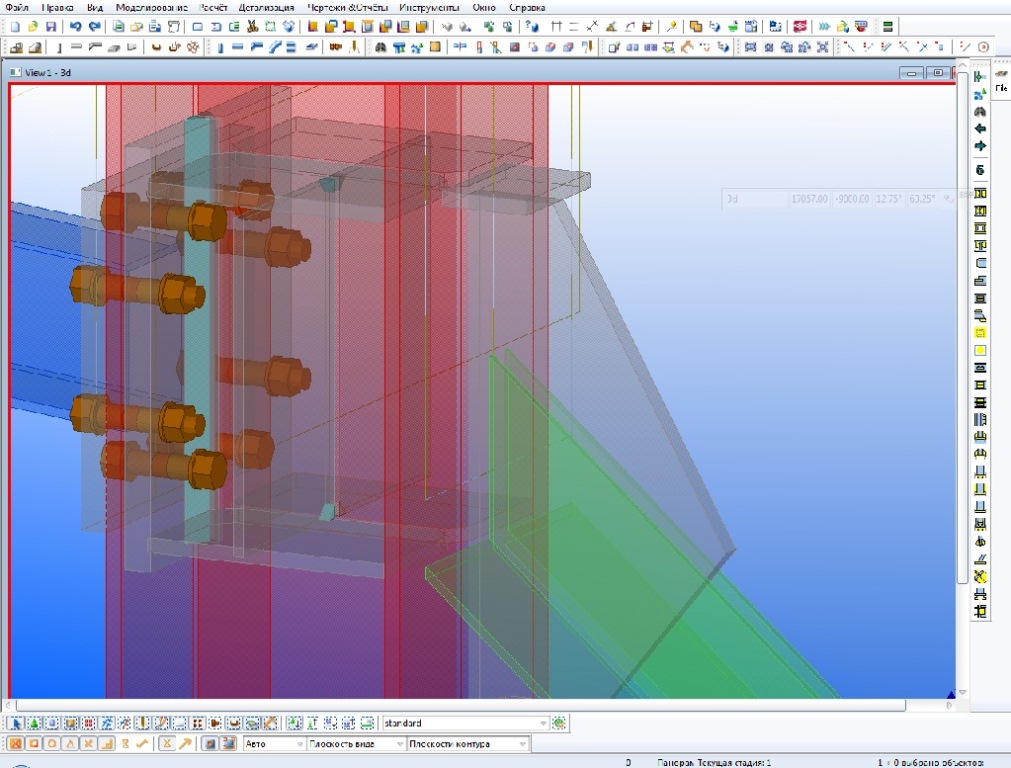The image size is (1011, 768).
Task: Open the 'Деталировка' menu
Action: click(266, 7)
